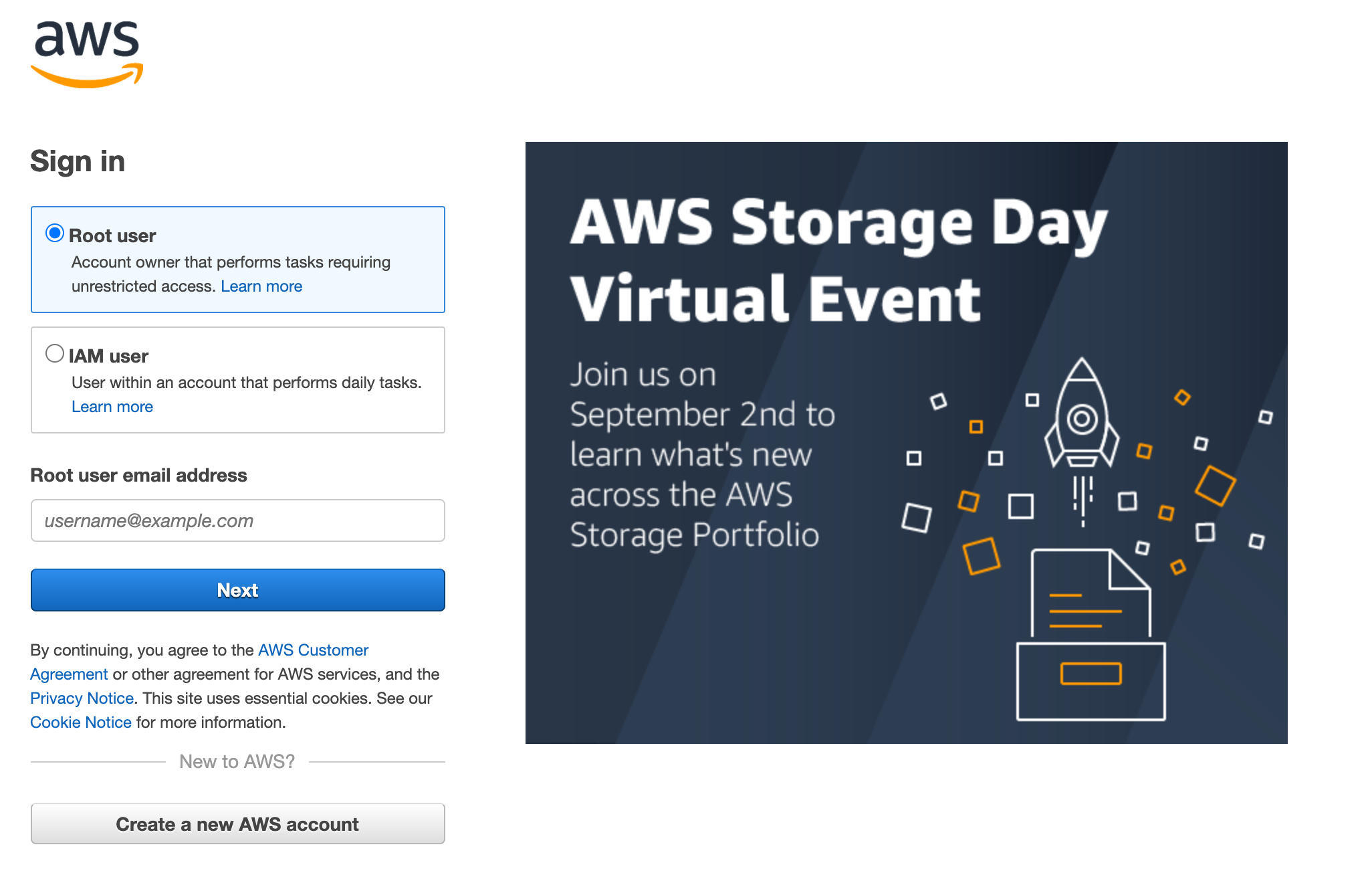Open Learn more under Root user
This screenshot has height=871, width=1372.
261,286
